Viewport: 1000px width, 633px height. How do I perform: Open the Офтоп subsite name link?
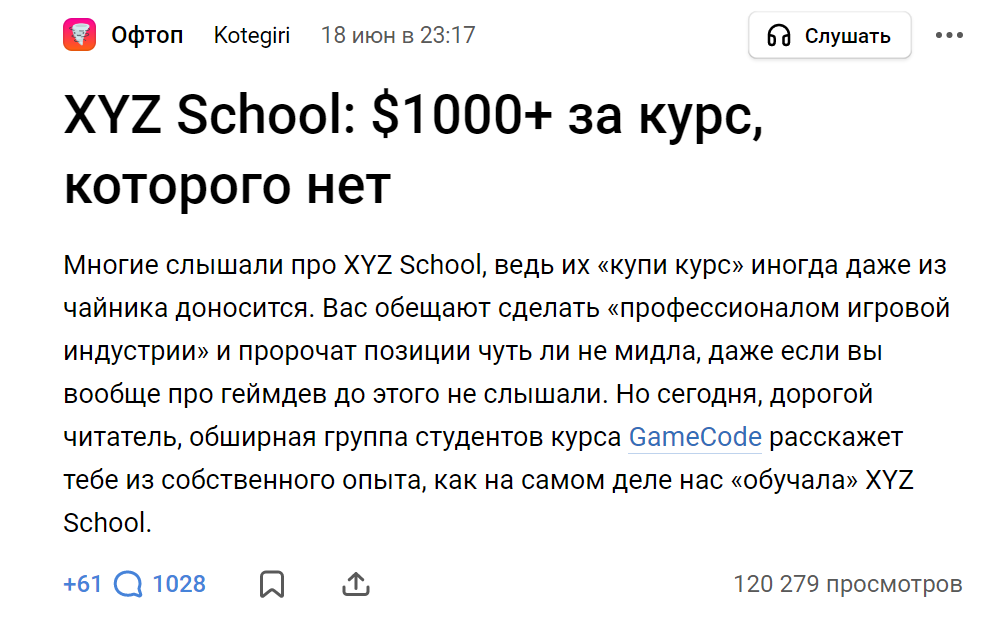(x=147, y=36)
